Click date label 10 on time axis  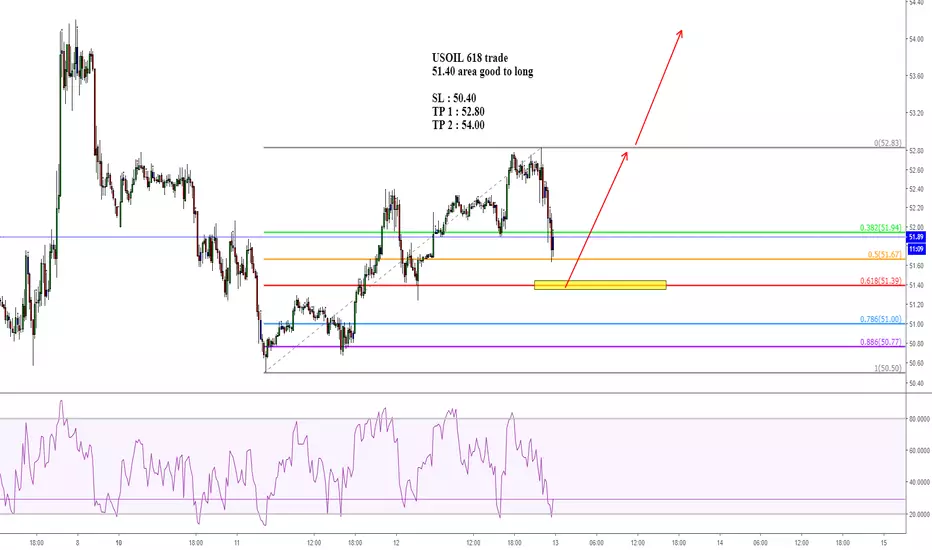119,543
